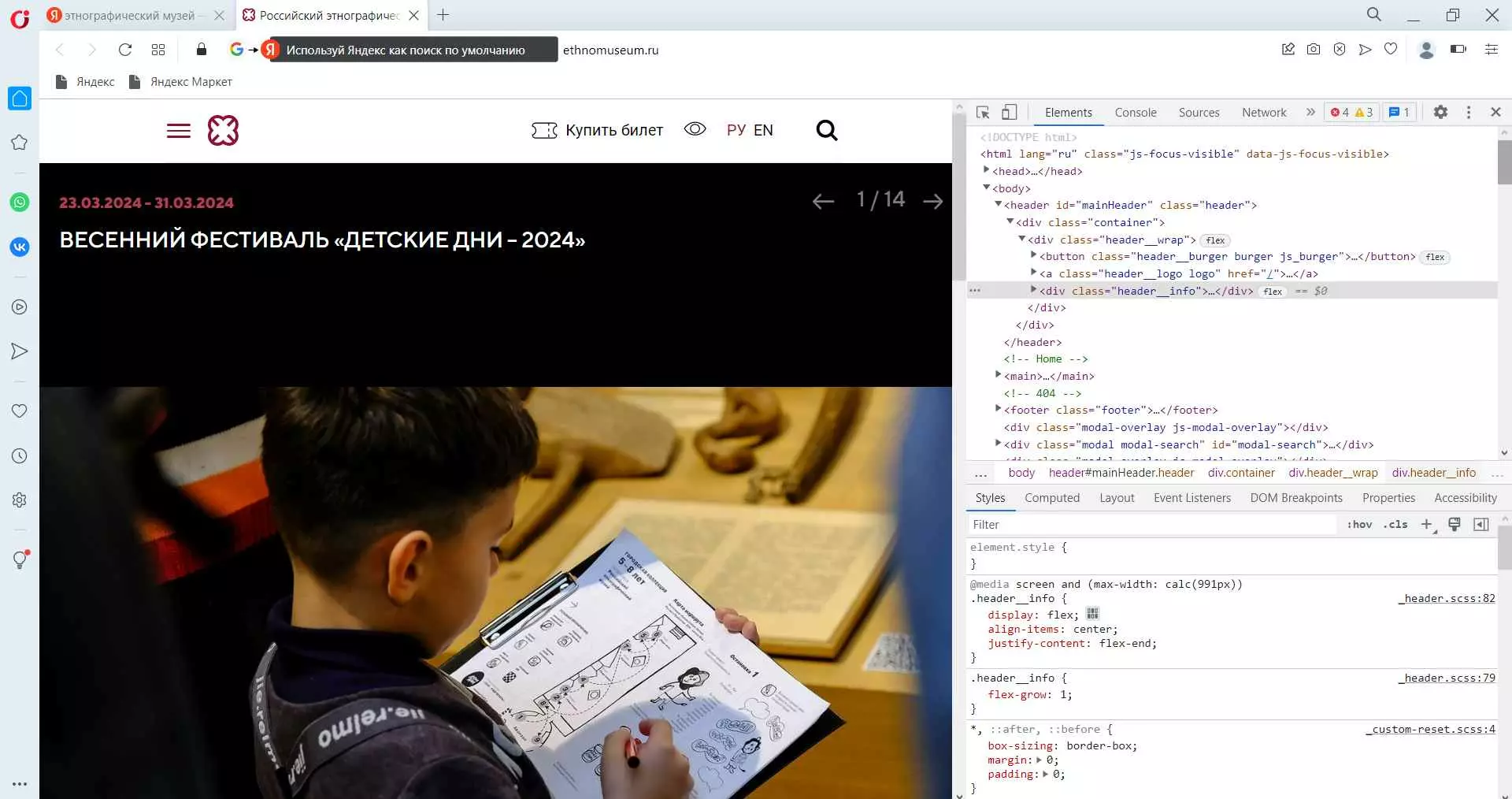Go to the next slide arrow
Image resolution: width=1512 pixels, height=799 pixels.
tap(933, 202)
